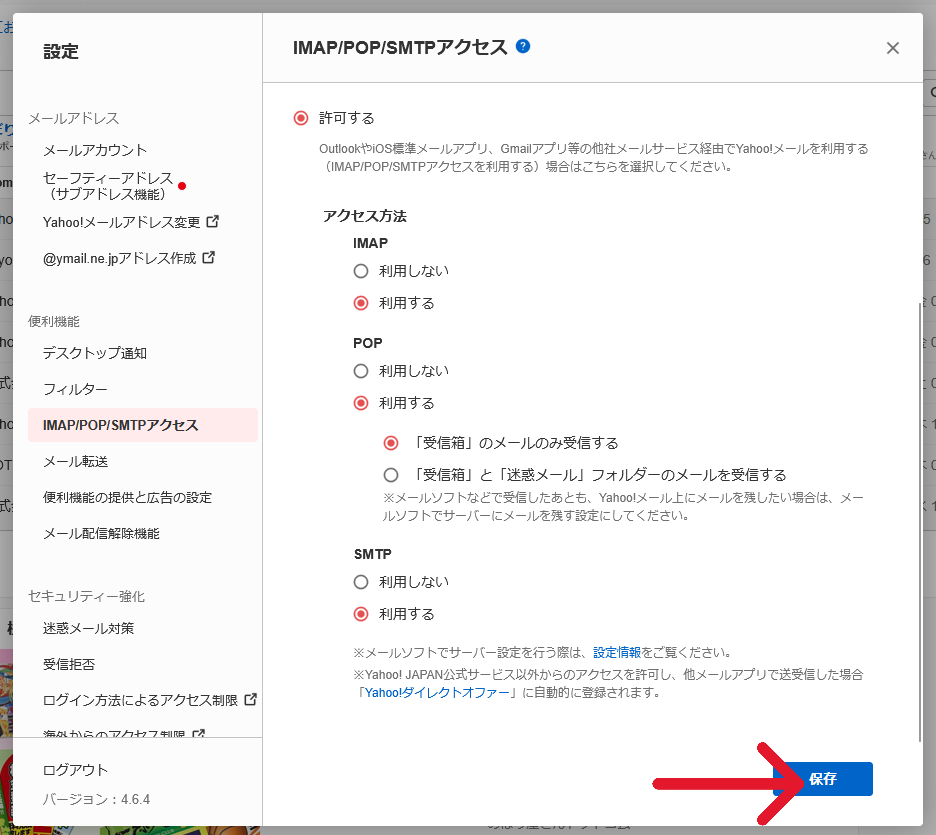Viewport: 936px width, 835px height.
Task: Open セーフティーアドレス settings section
Action: (x=108, y=185)
